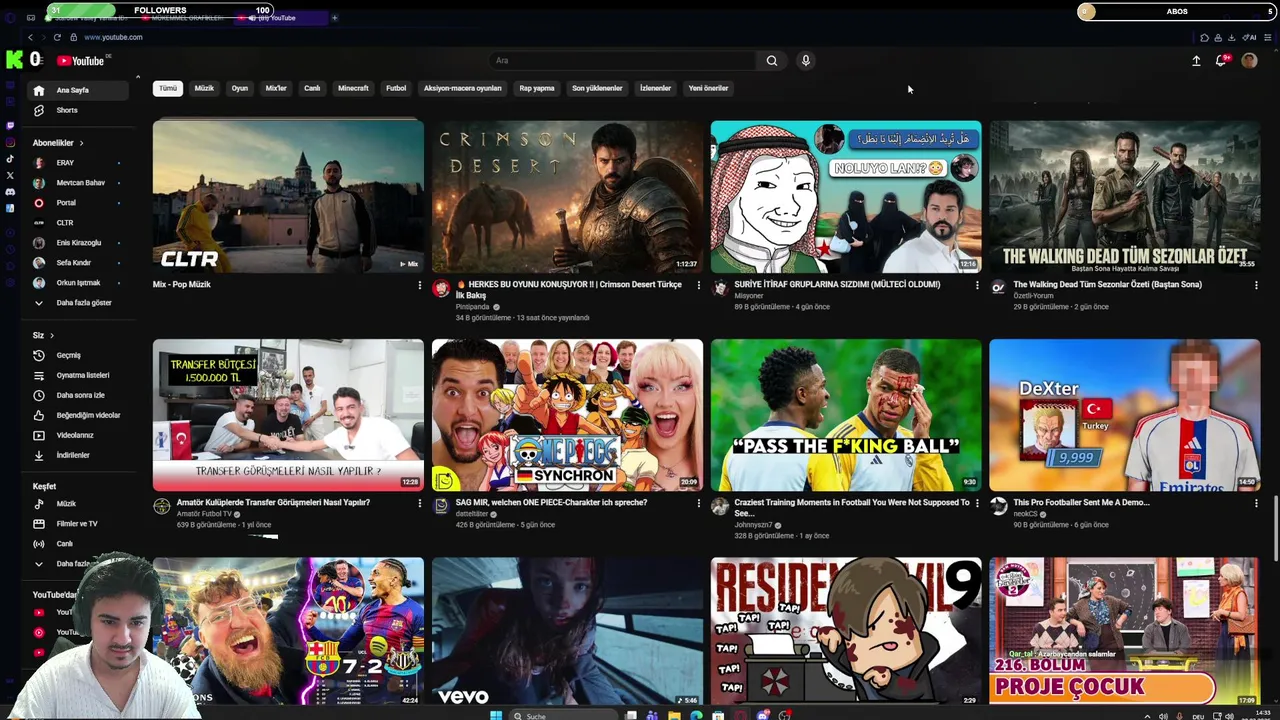Open Filmler ve TV section
Screen dimensions: 1280x720
click(79, 524)
